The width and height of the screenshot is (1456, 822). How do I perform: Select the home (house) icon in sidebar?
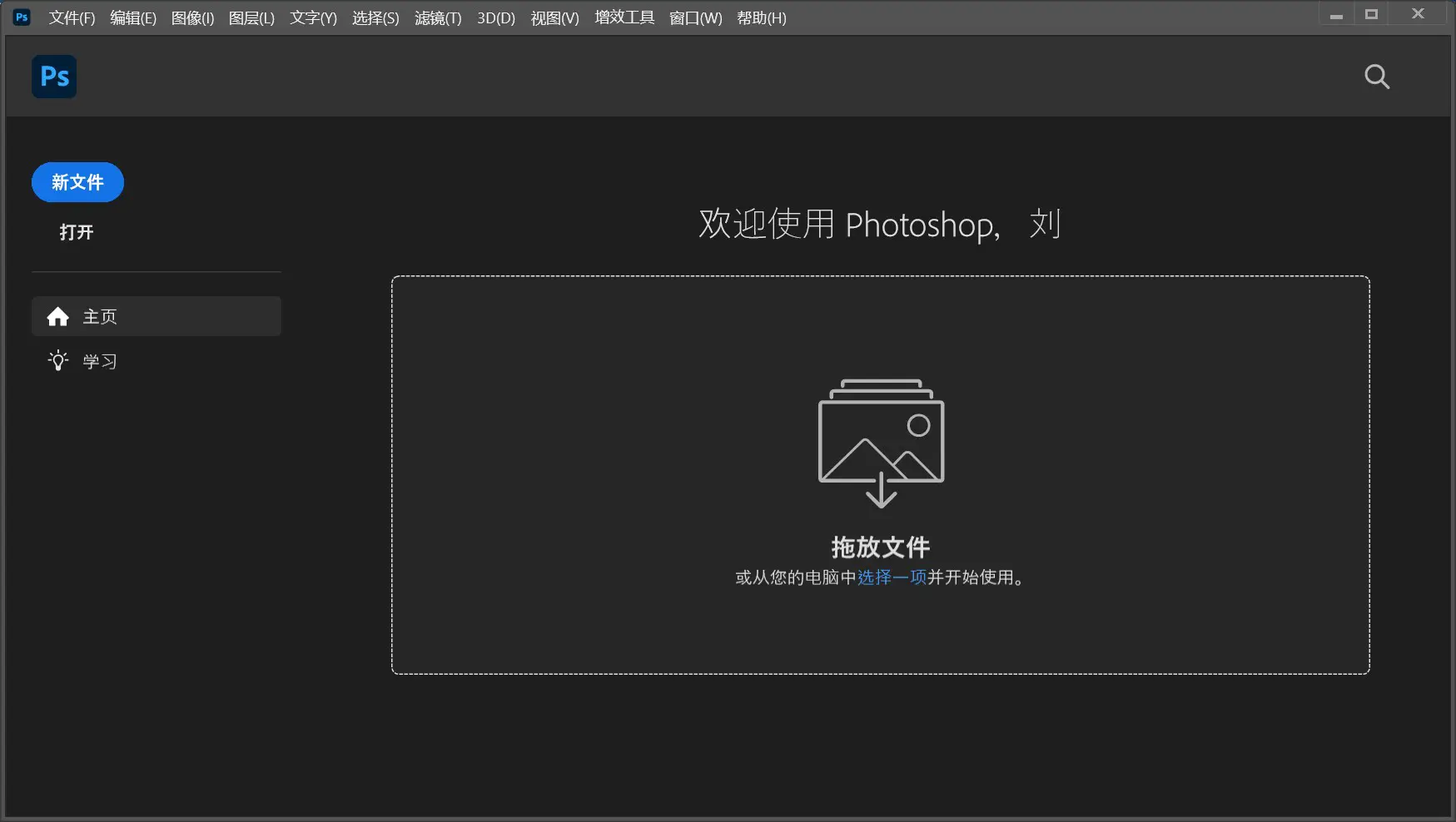click(57, 316)
